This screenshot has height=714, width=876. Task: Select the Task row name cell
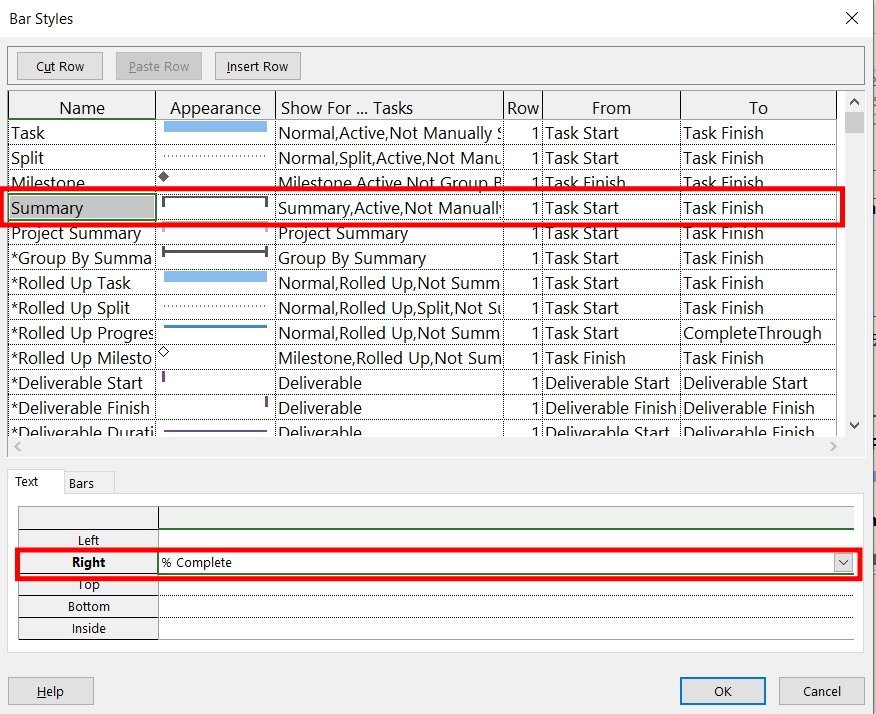[x=82, y=133]
